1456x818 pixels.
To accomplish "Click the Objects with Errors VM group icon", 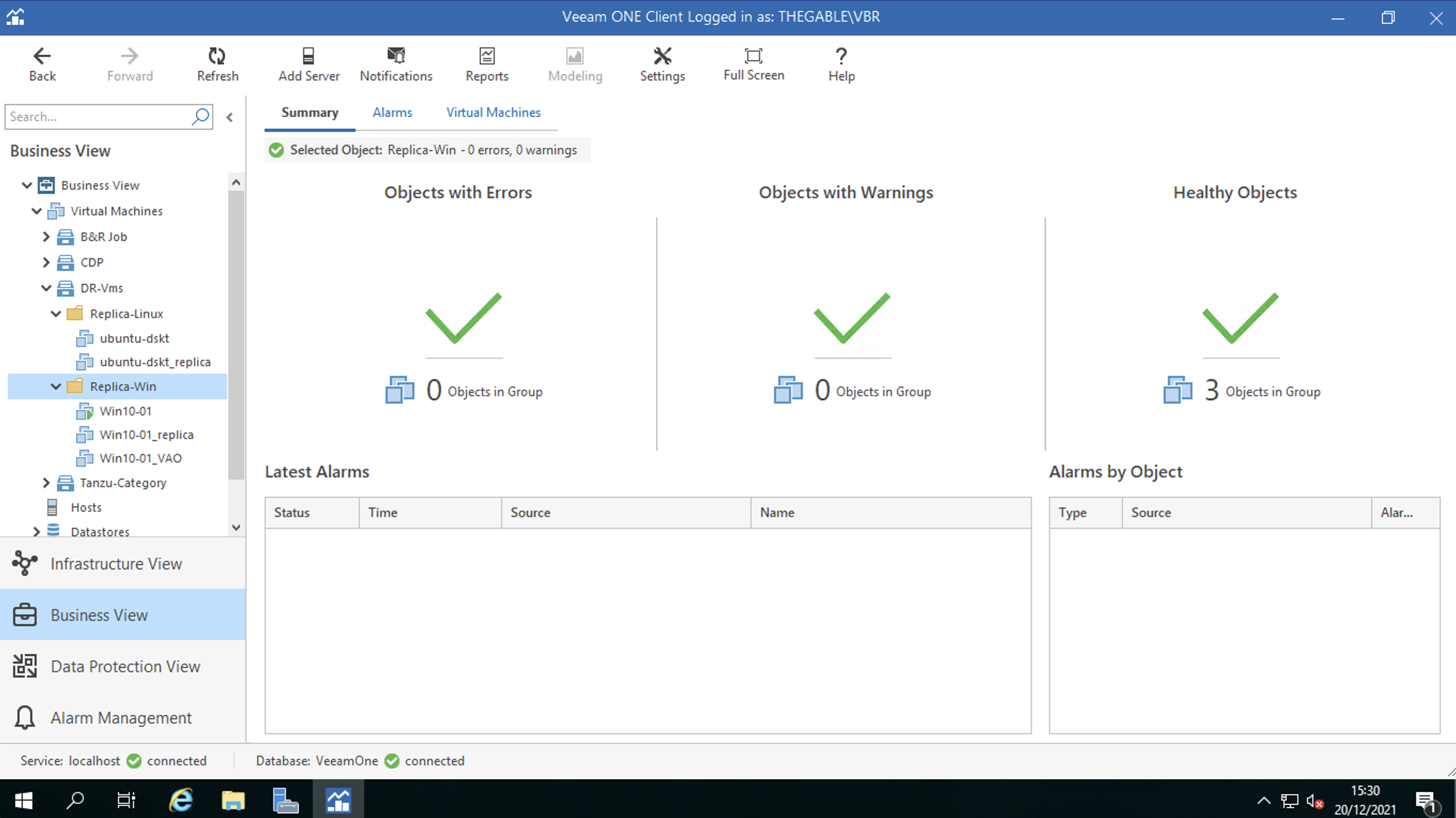I will 400,390.
